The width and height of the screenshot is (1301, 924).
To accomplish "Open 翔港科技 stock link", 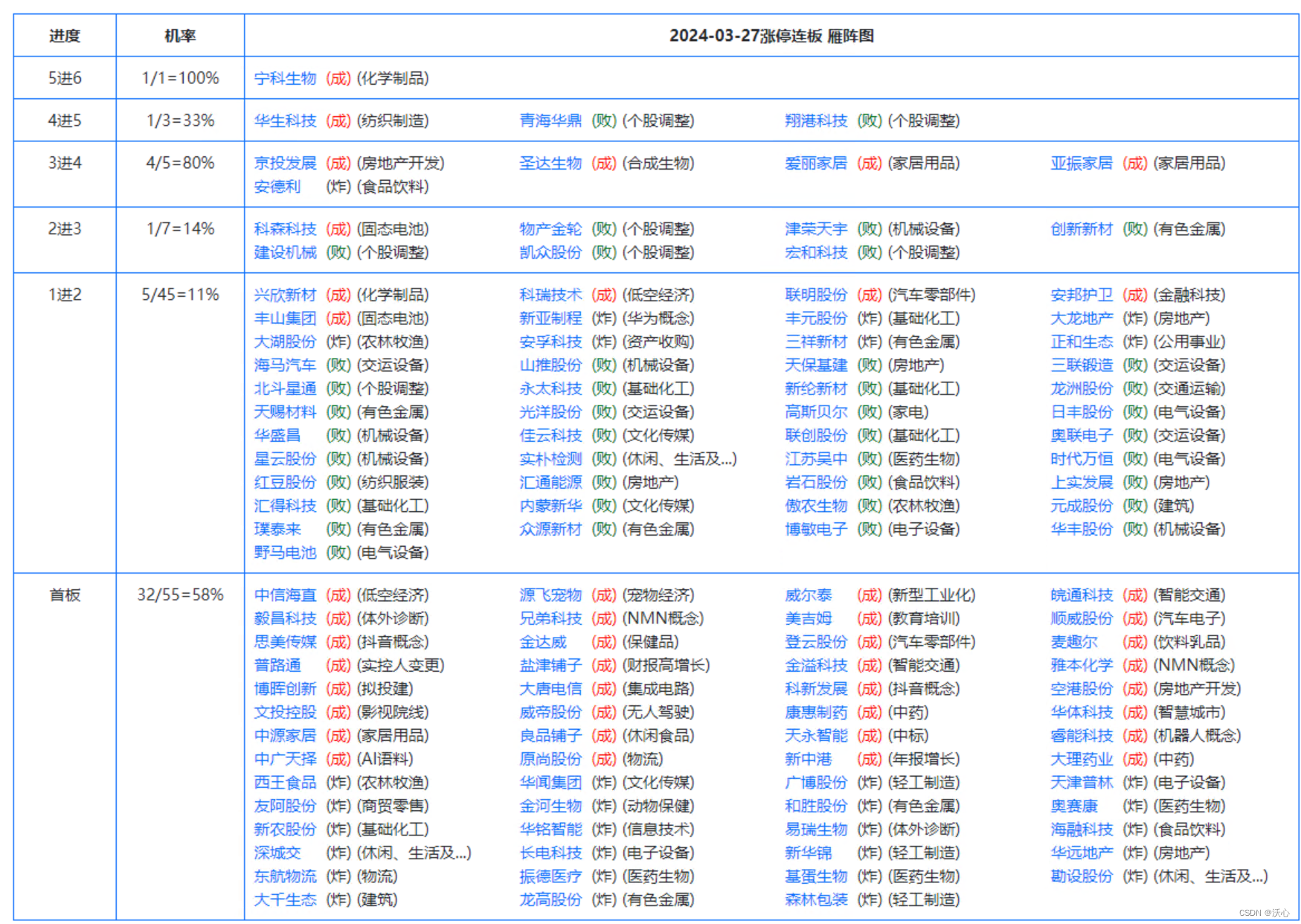I will pyautogui.click(x=816, y=121).
